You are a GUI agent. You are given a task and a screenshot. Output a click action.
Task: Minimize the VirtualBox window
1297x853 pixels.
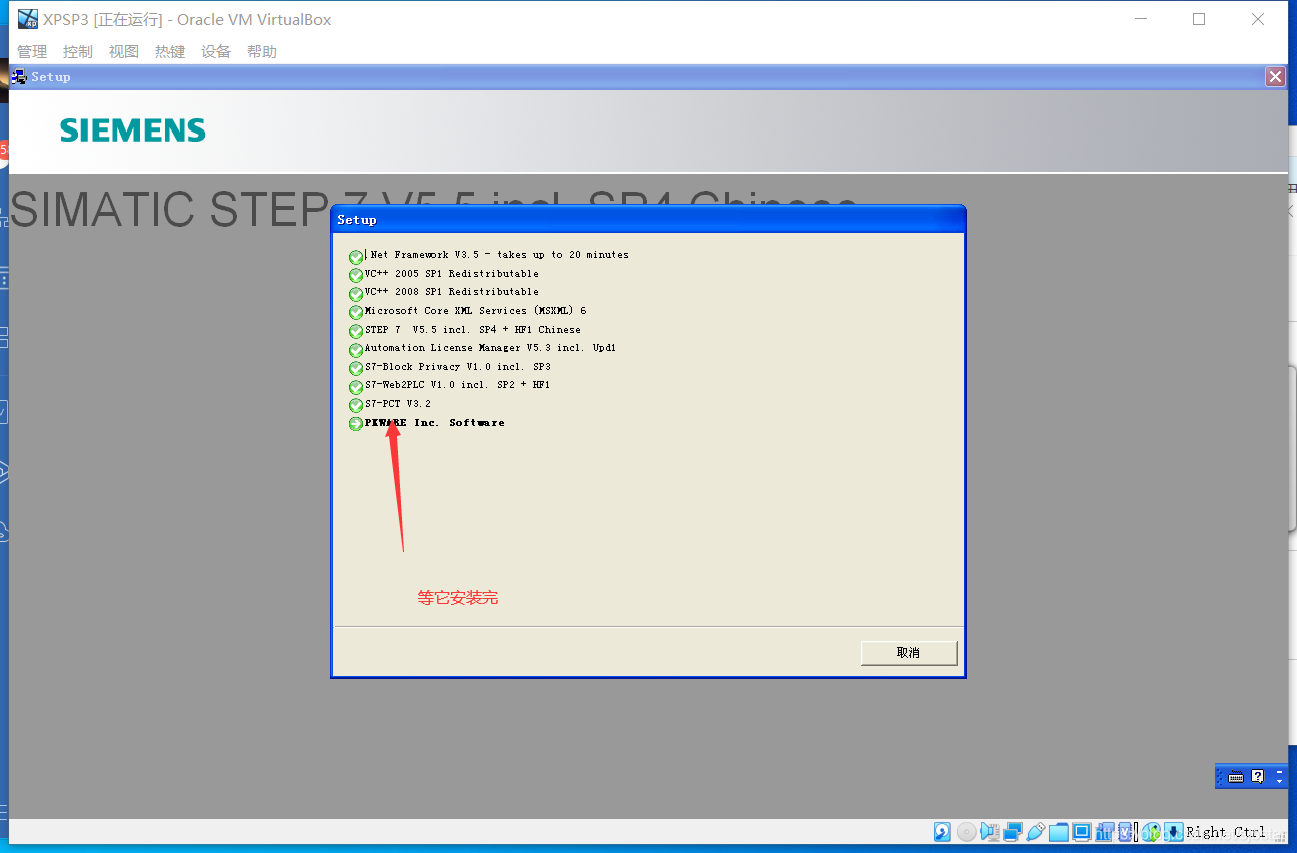pyautogui.click(x=1140, y=19)
